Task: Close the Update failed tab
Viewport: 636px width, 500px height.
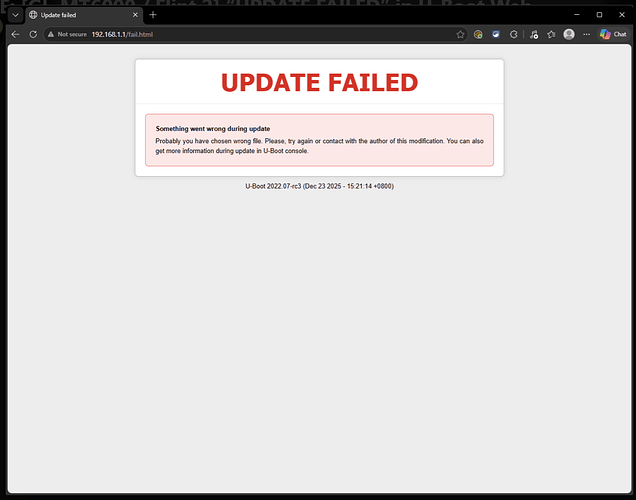Action: tap(135, 15)
